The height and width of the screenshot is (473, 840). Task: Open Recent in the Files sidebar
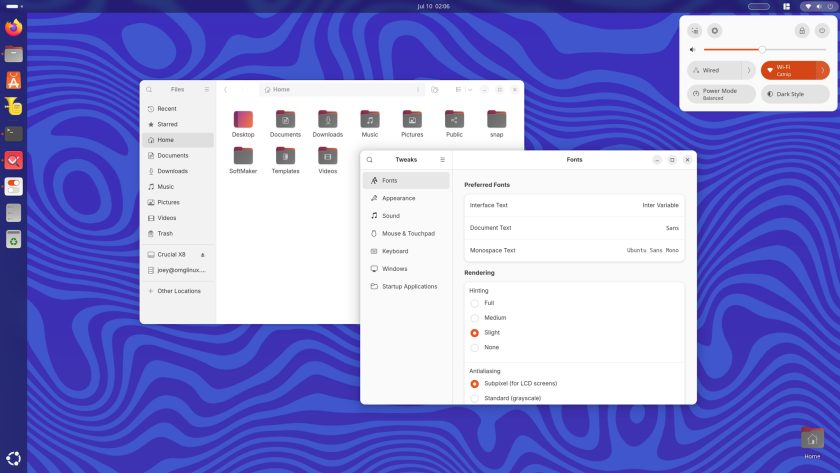(178, 109)
